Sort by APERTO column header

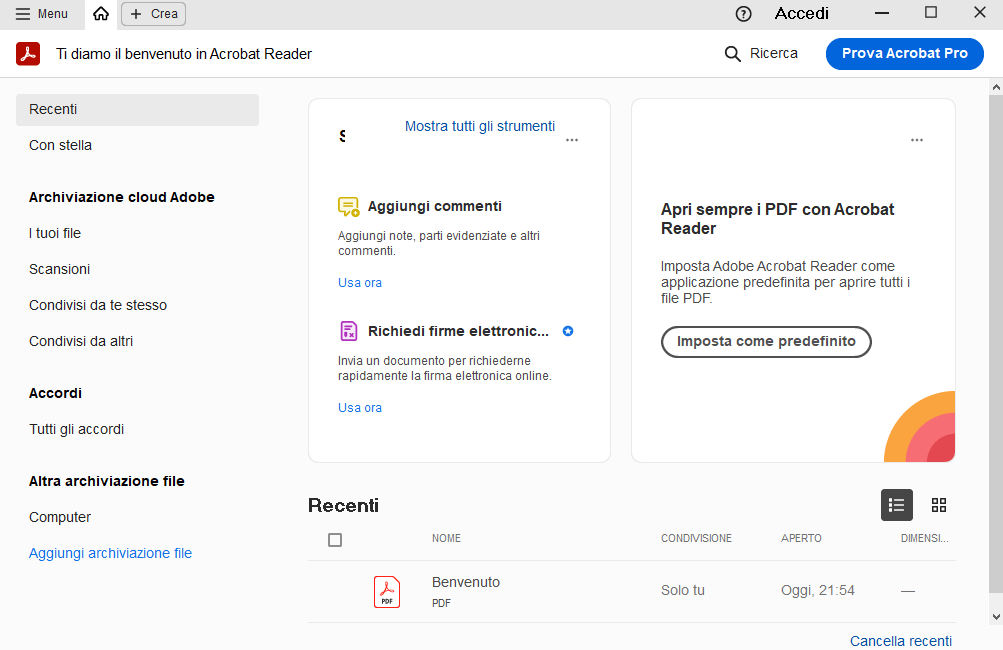(801, 538)
